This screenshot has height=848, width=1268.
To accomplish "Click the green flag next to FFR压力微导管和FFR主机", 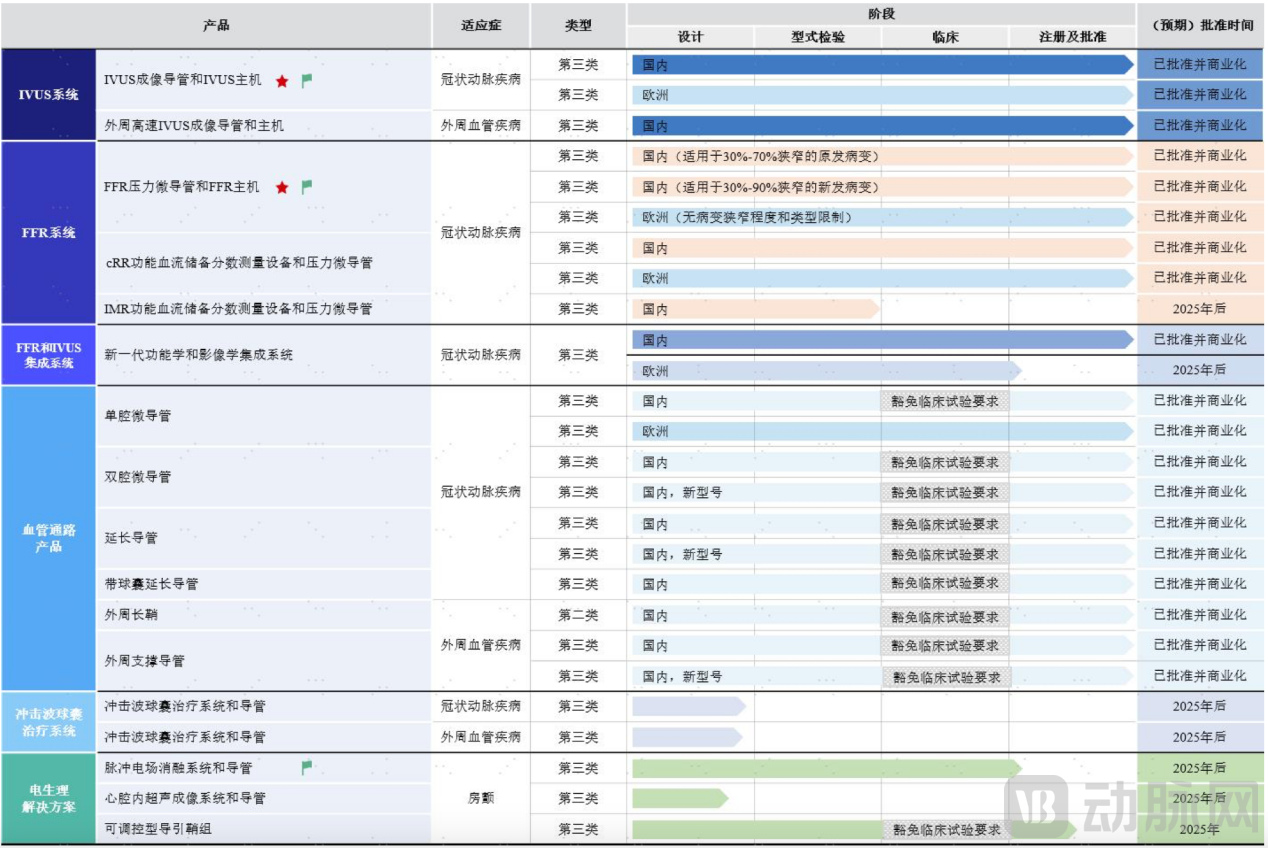I will pos(306,185).
